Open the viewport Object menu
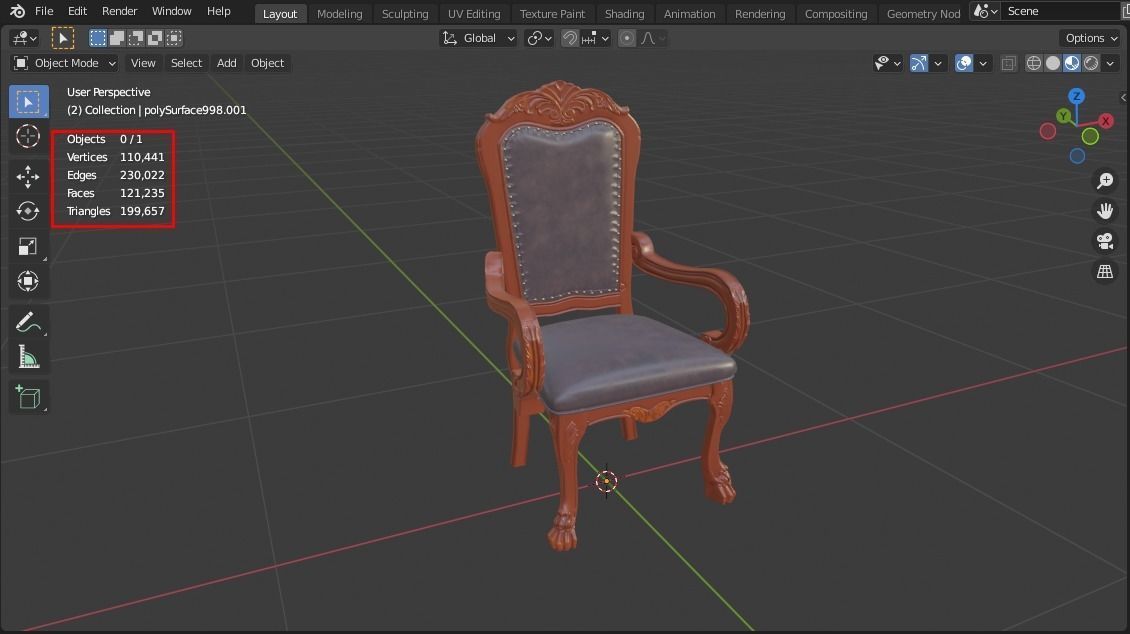Image resolution: width=1130 pixels, height=634 pixels. click(x=267, y=63)
